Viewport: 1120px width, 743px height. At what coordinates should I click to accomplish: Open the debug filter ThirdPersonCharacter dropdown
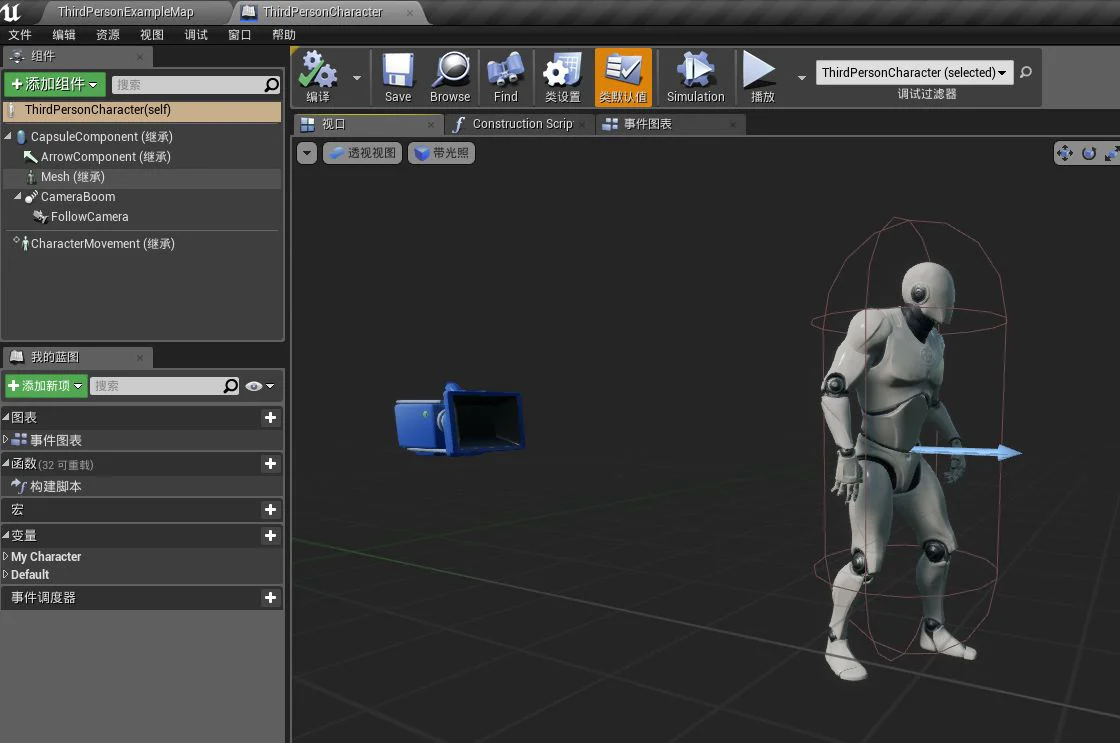(x=914, y=73)
